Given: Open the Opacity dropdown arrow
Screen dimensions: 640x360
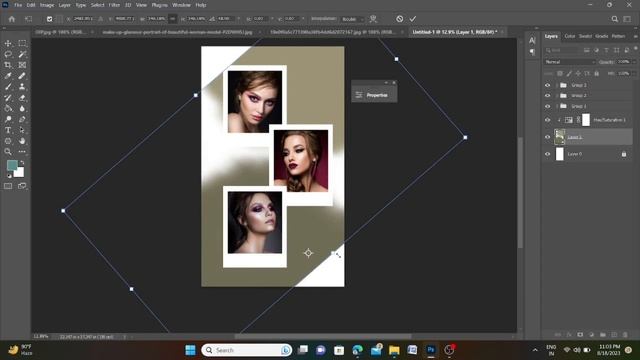Looking at the screenshot, I should coord(634,62).
